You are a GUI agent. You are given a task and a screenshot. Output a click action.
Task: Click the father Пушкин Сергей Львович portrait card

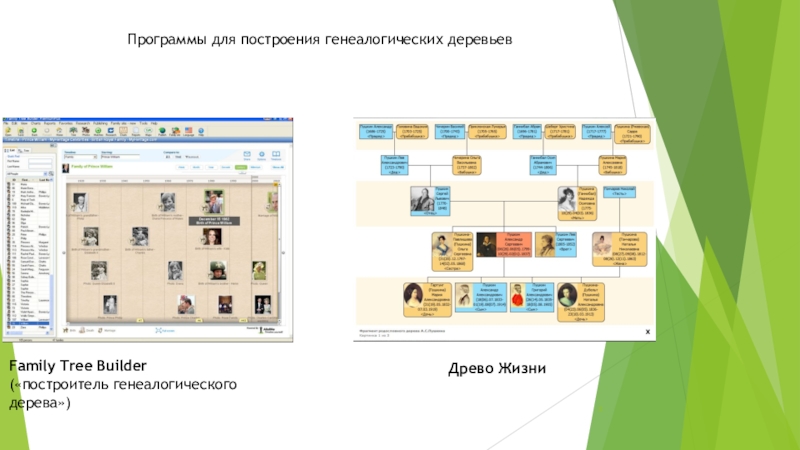[430, 201]
